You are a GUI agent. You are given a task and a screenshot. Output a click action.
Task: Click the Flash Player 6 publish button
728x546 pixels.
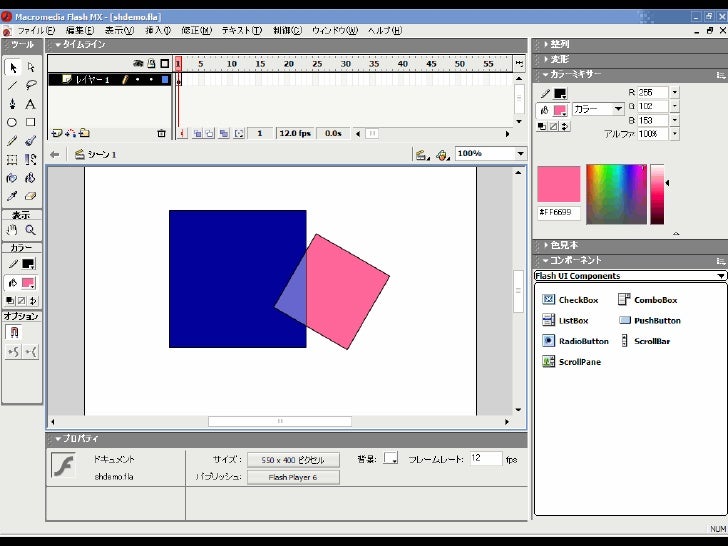click(293, 477)
